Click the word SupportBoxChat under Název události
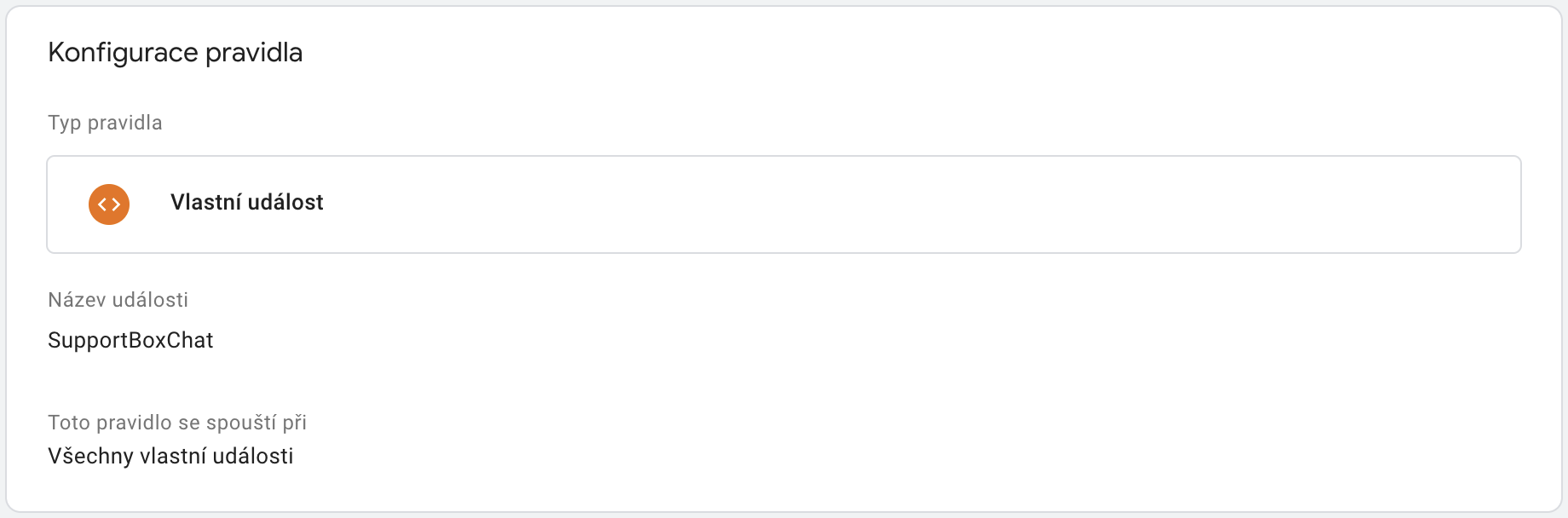Image resolution: width=1568 pixels, height=518 pixels. click(x=130, y=340)
